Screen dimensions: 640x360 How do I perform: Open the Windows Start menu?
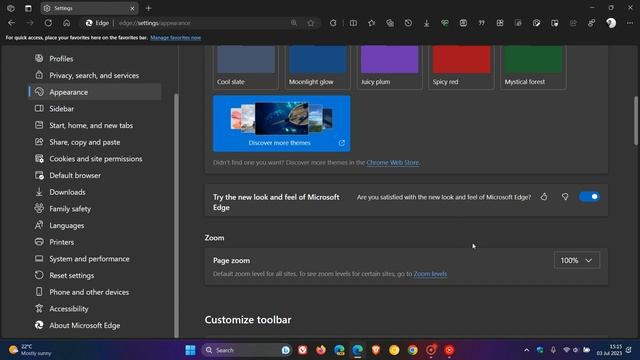190,350
